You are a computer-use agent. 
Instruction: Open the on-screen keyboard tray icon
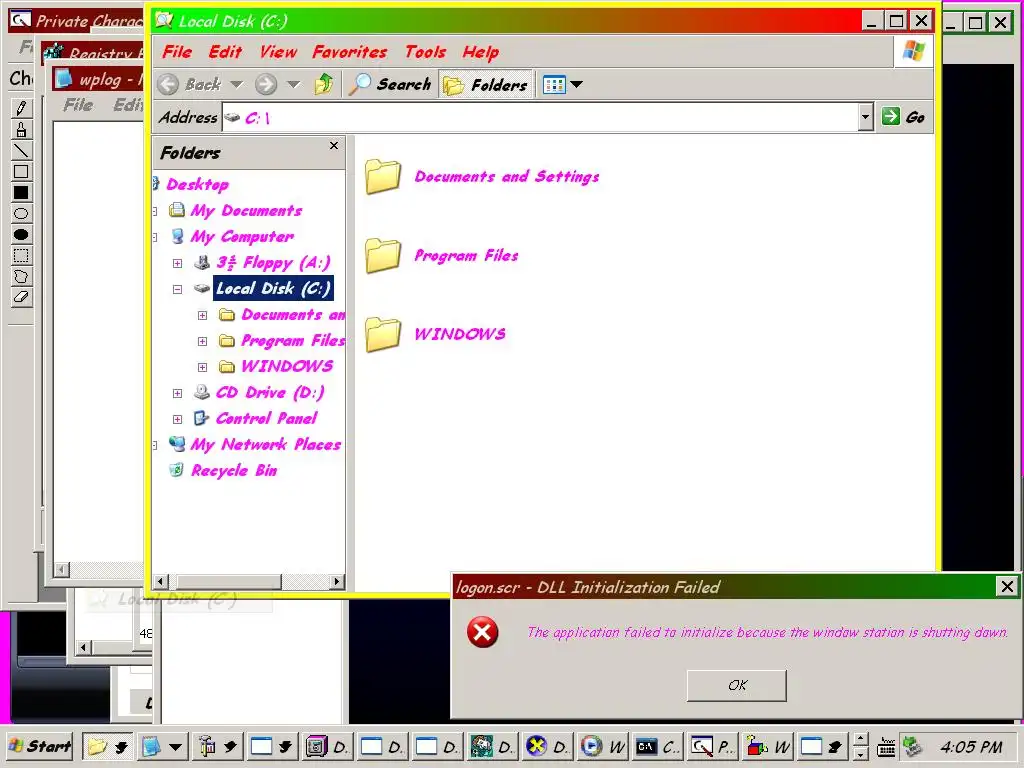(886, 746)
